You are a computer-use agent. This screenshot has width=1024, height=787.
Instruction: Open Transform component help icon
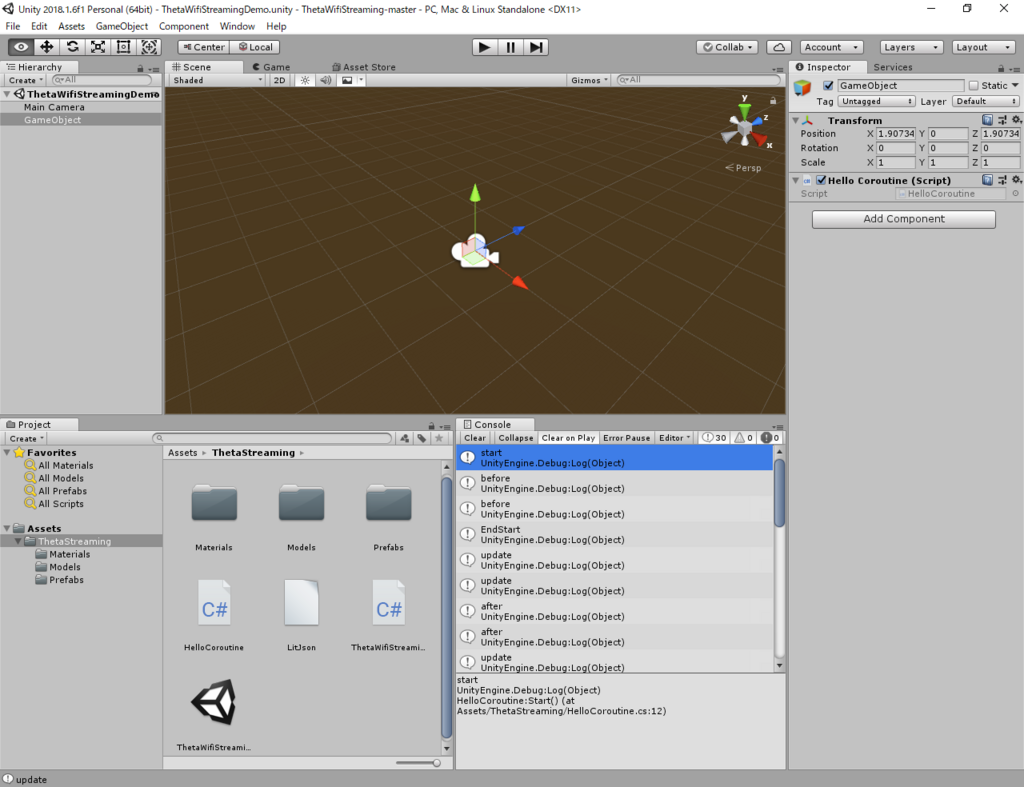point(987,120)
